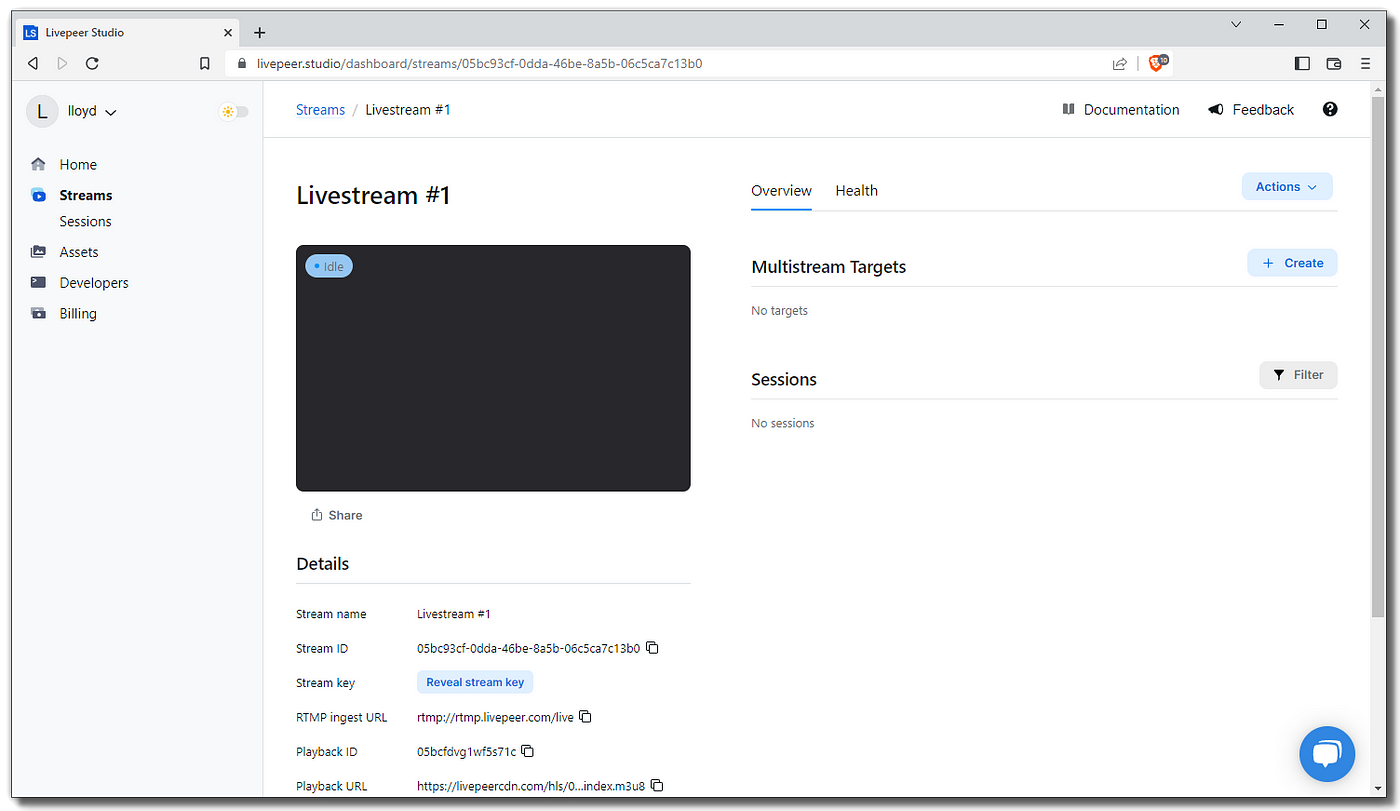Viewport: 1400px width, 811px height.
Task: Open the Feedback link
Action: coord(1251,110)
